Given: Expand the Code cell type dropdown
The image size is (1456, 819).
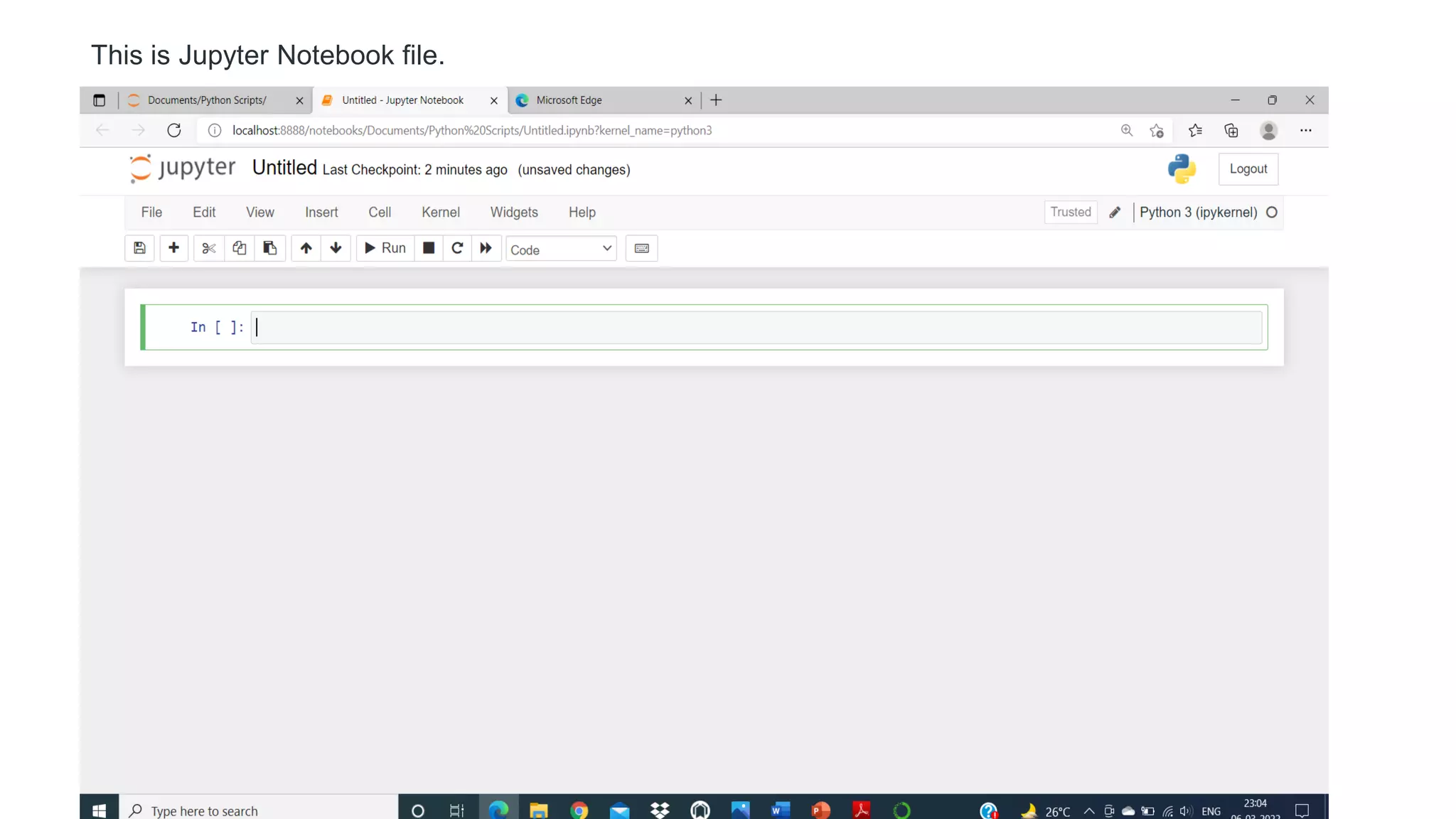Looking at the screenshot, I should coord(561,249).
